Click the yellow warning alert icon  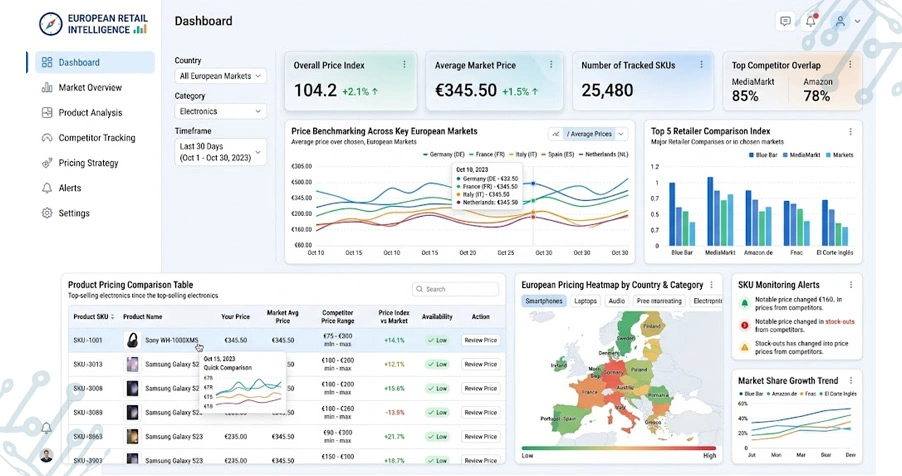click(x=744, y=348)
